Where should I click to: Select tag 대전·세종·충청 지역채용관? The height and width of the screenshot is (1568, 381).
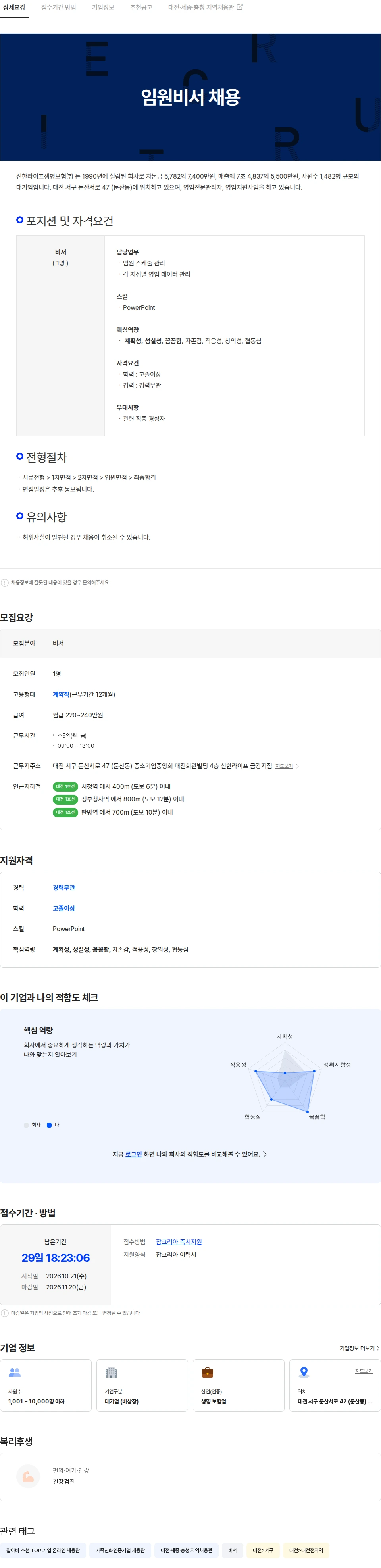tap(186, 1551)
